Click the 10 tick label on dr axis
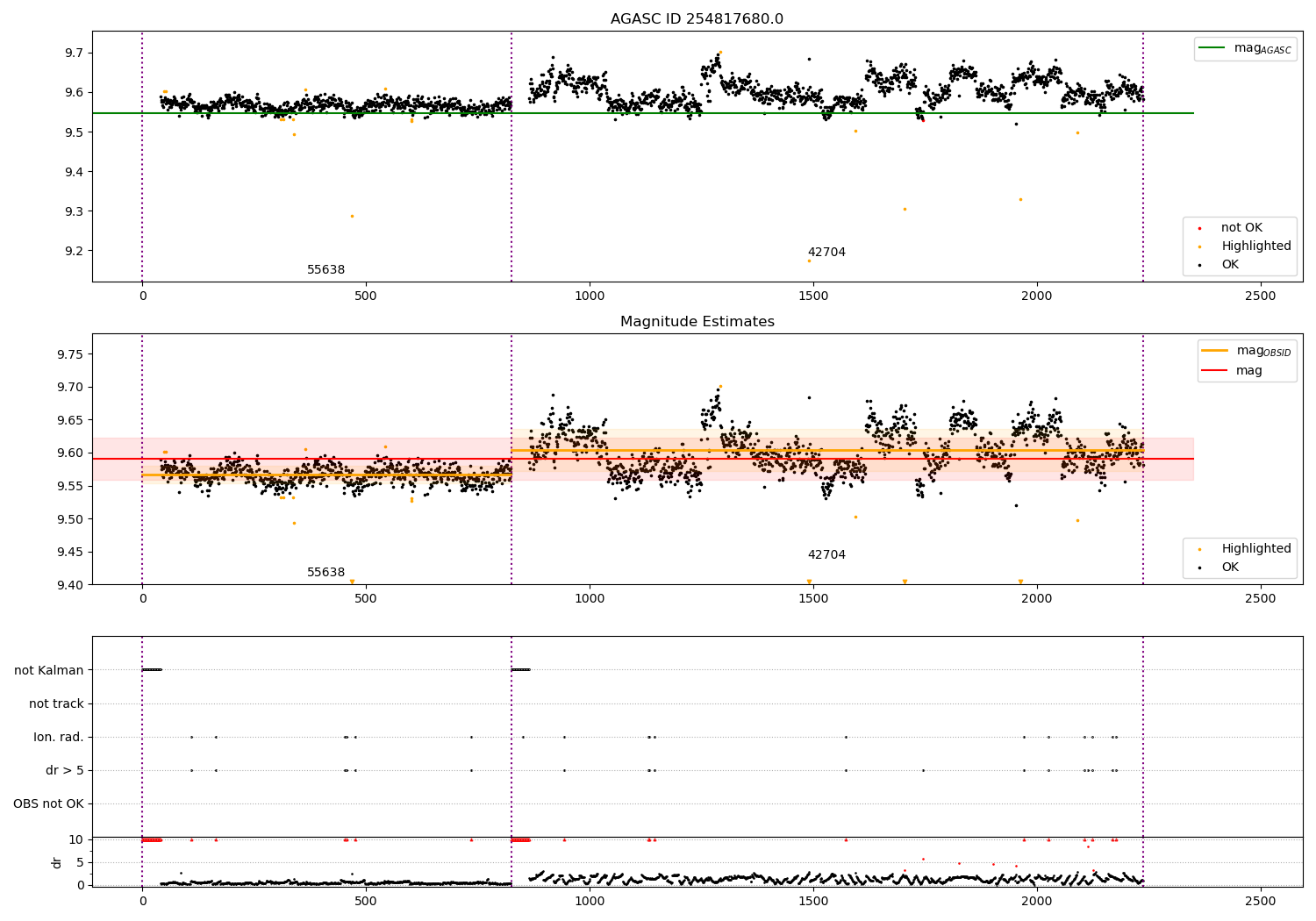The height and width of the screenshot is (921, 1316). [76, 840]
